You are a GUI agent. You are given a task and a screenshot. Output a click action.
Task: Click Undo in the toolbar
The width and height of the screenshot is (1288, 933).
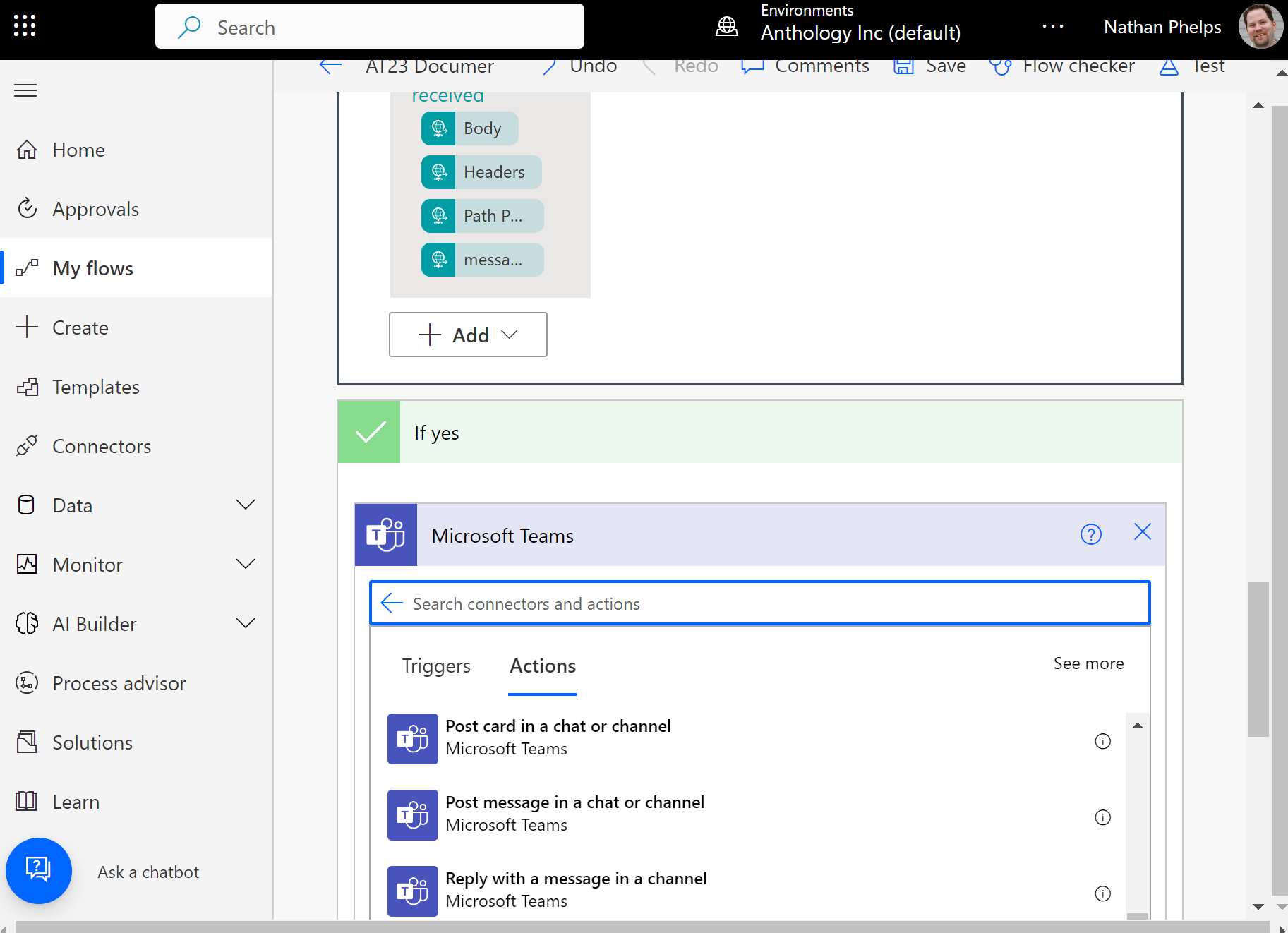[x=580, y=66]
